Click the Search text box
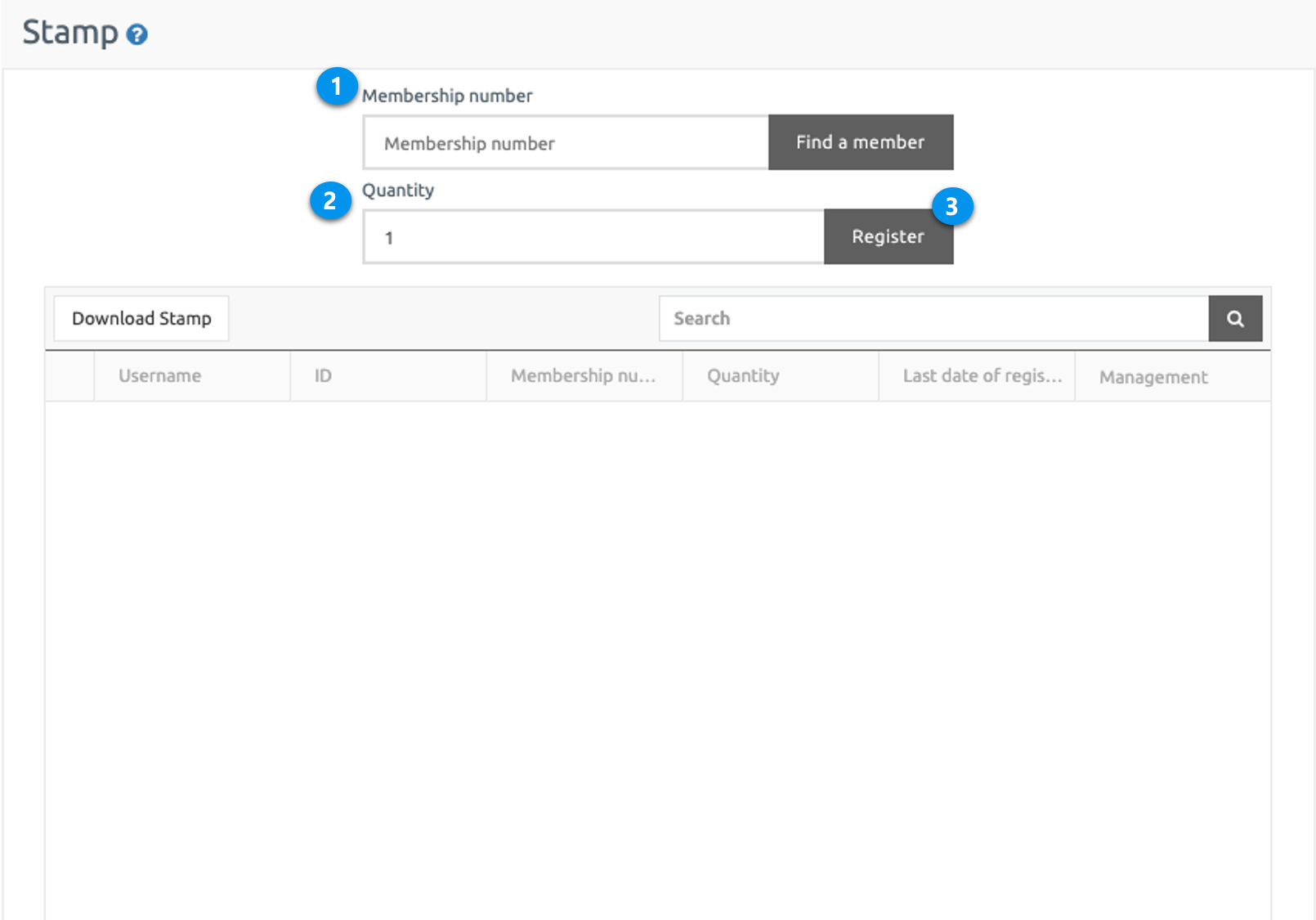Screen dimensions: 1316x920 pos(933,319)
